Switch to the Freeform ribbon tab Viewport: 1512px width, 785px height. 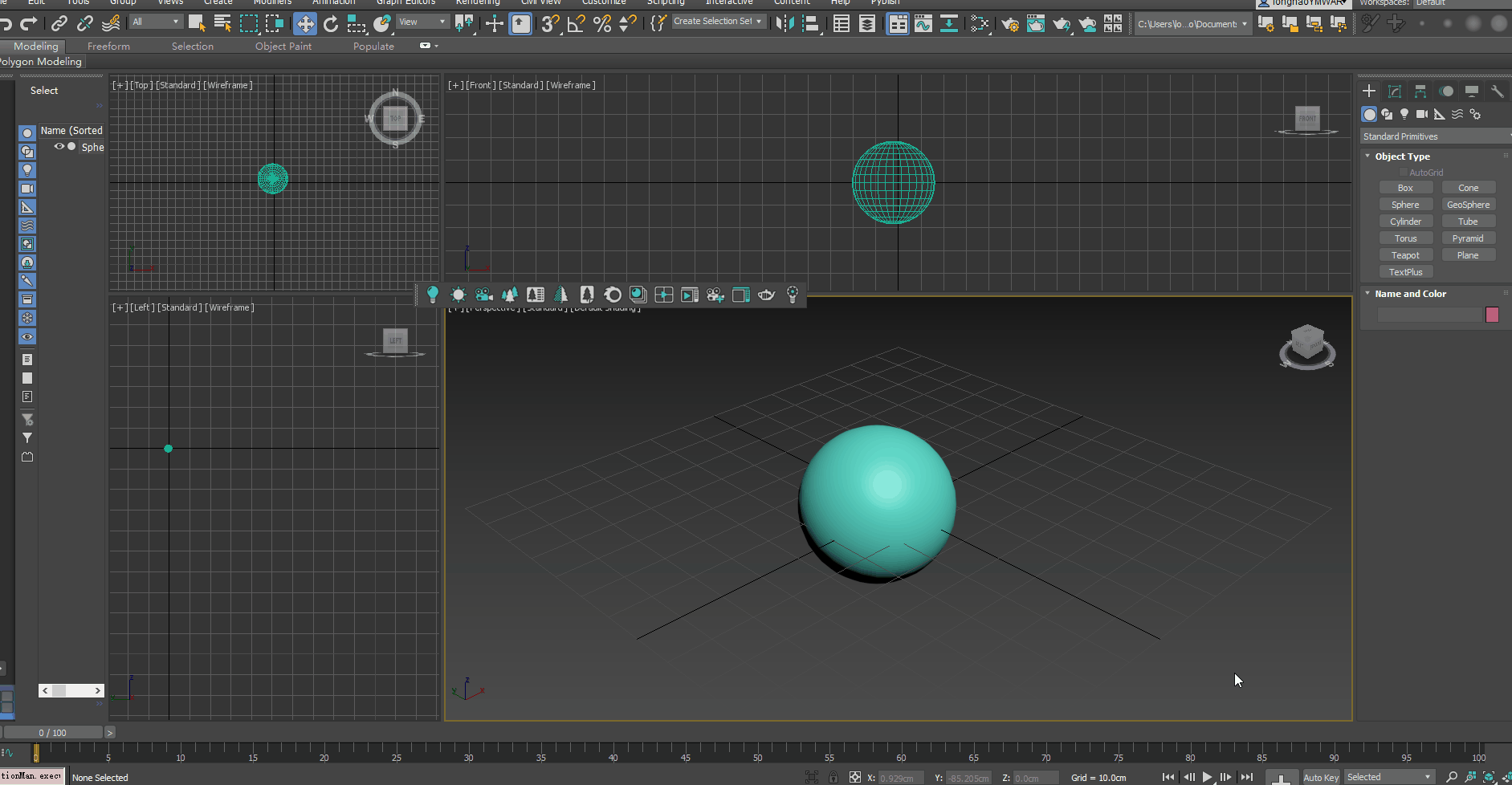click(108, 47)
